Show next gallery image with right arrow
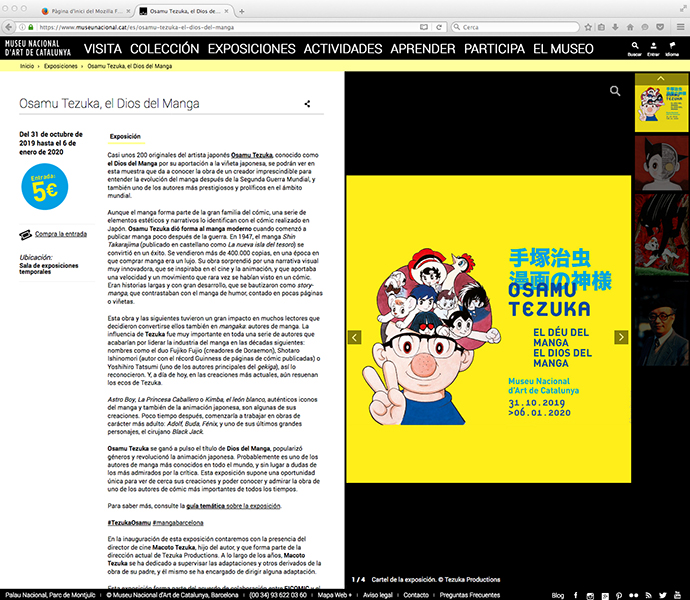The image size is (690, 600). (x=621, y=337)
